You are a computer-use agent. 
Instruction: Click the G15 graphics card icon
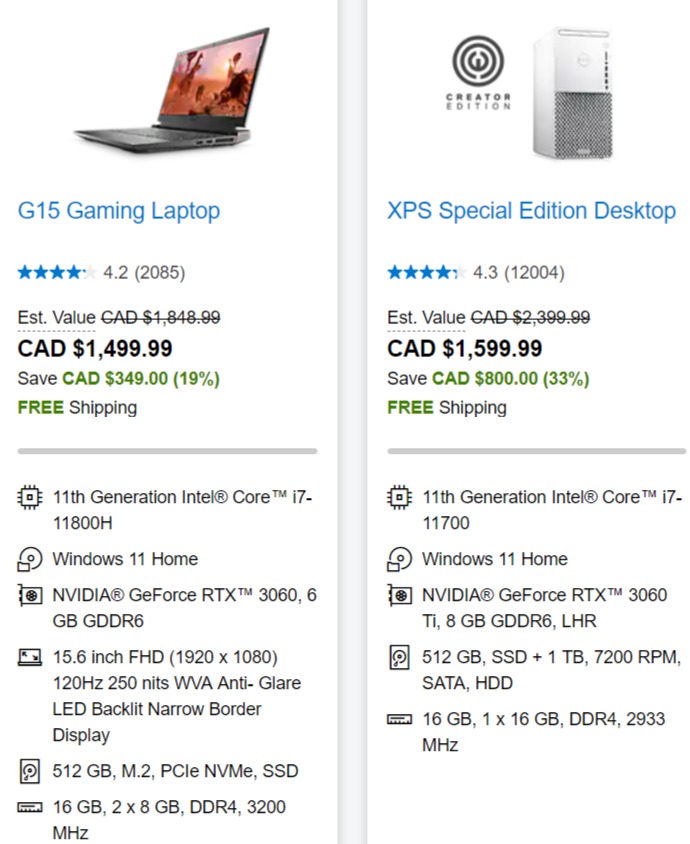point(30,595)
